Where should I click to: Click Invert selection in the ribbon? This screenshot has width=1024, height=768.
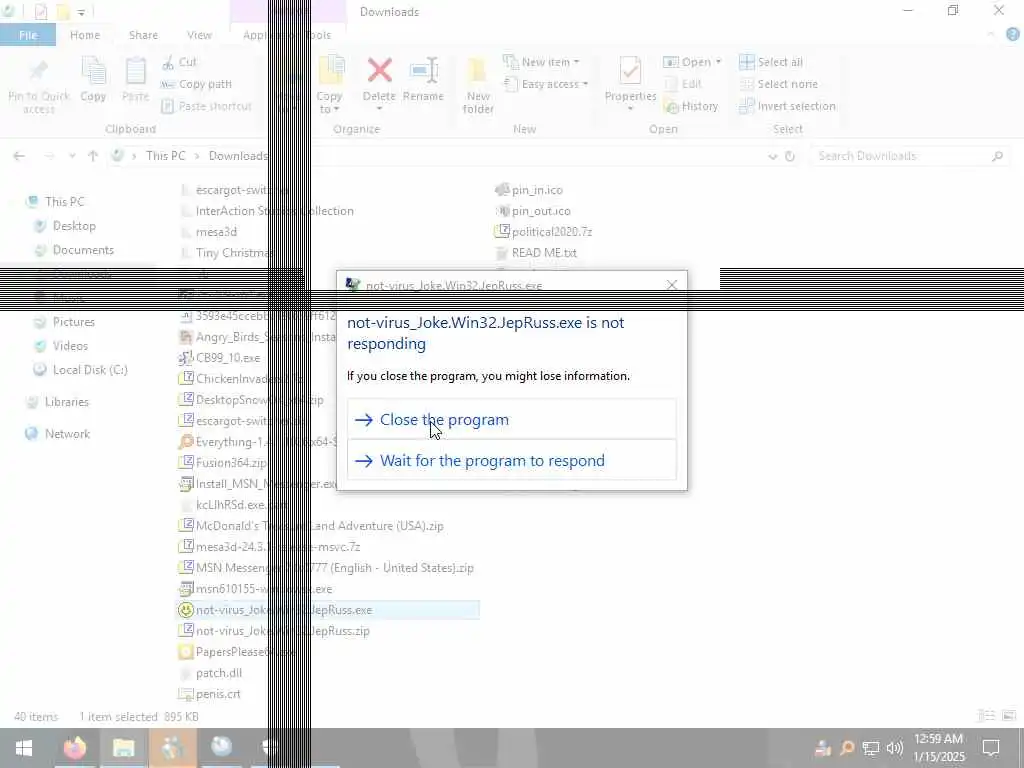788,106
